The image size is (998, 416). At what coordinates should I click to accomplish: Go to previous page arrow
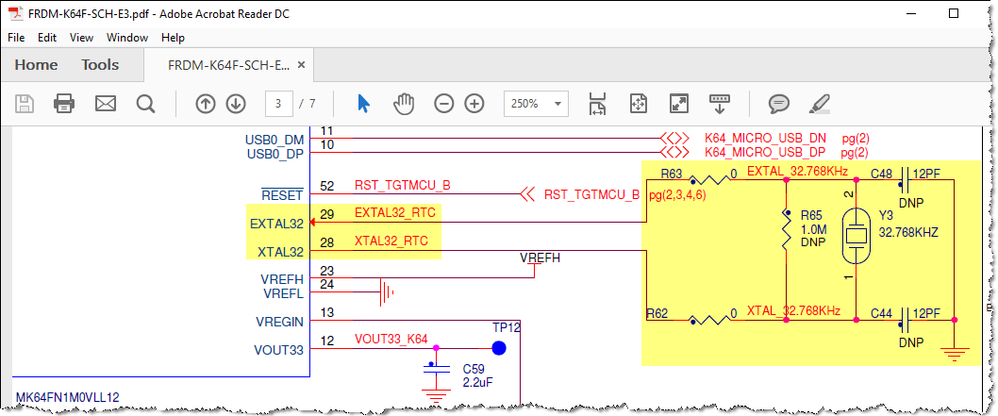click(206, 103)
